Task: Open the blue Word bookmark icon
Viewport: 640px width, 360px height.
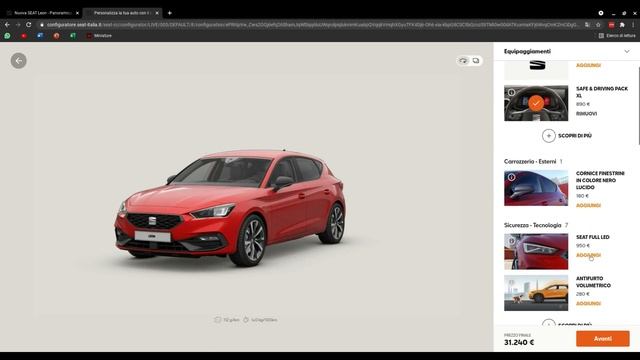Action: tap(40, 36)
